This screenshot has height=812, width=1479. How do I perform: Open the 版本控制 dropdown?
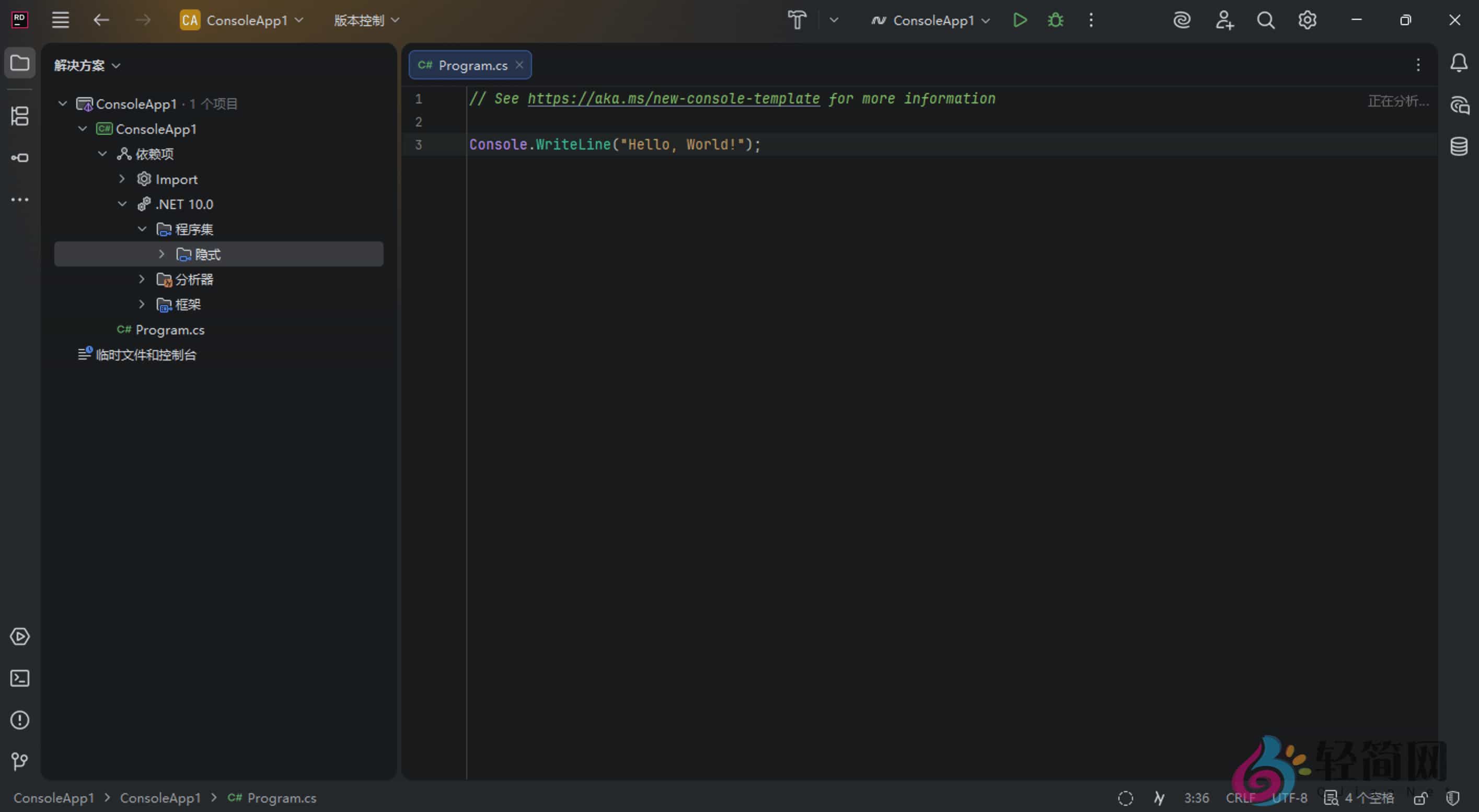364,19
